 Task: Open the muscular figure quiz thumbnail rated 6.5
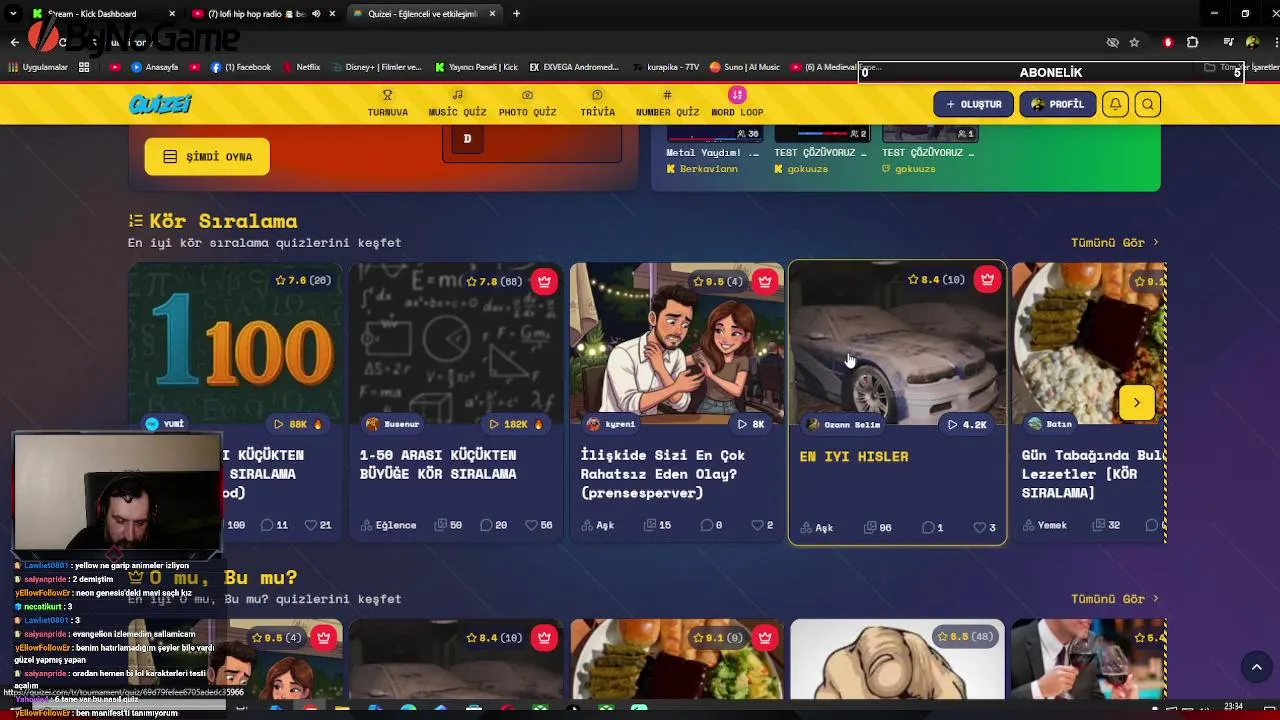pos(898,660)
